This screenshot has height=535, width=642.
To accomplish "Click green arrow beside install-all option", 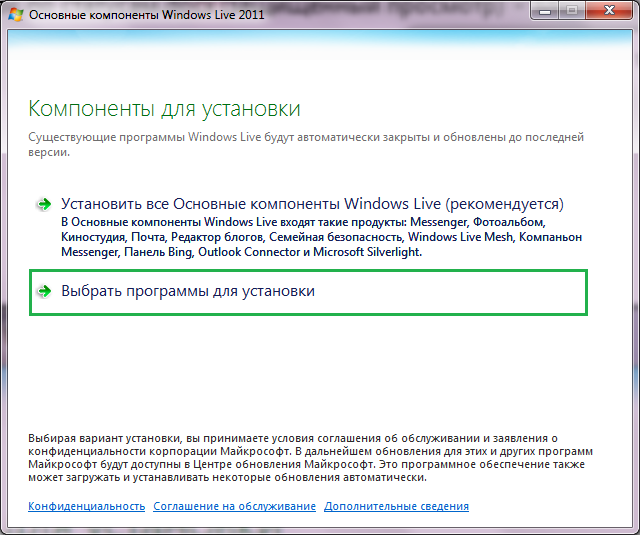I will coord(44,204).
